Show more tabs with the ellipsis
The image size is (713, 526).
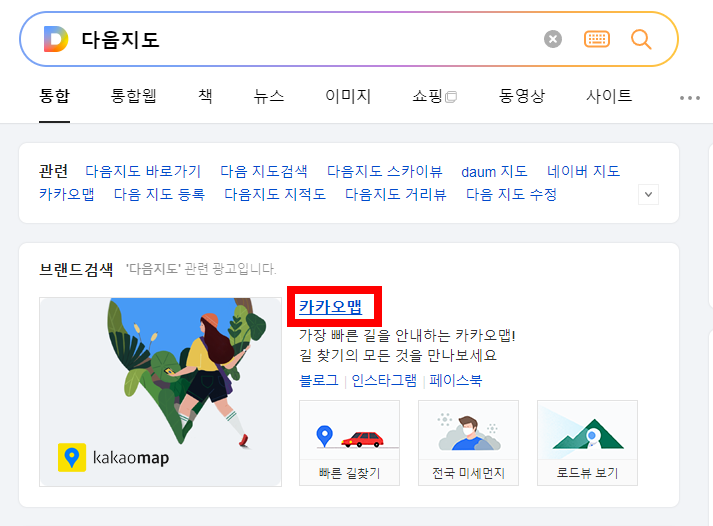pos(689,98)
